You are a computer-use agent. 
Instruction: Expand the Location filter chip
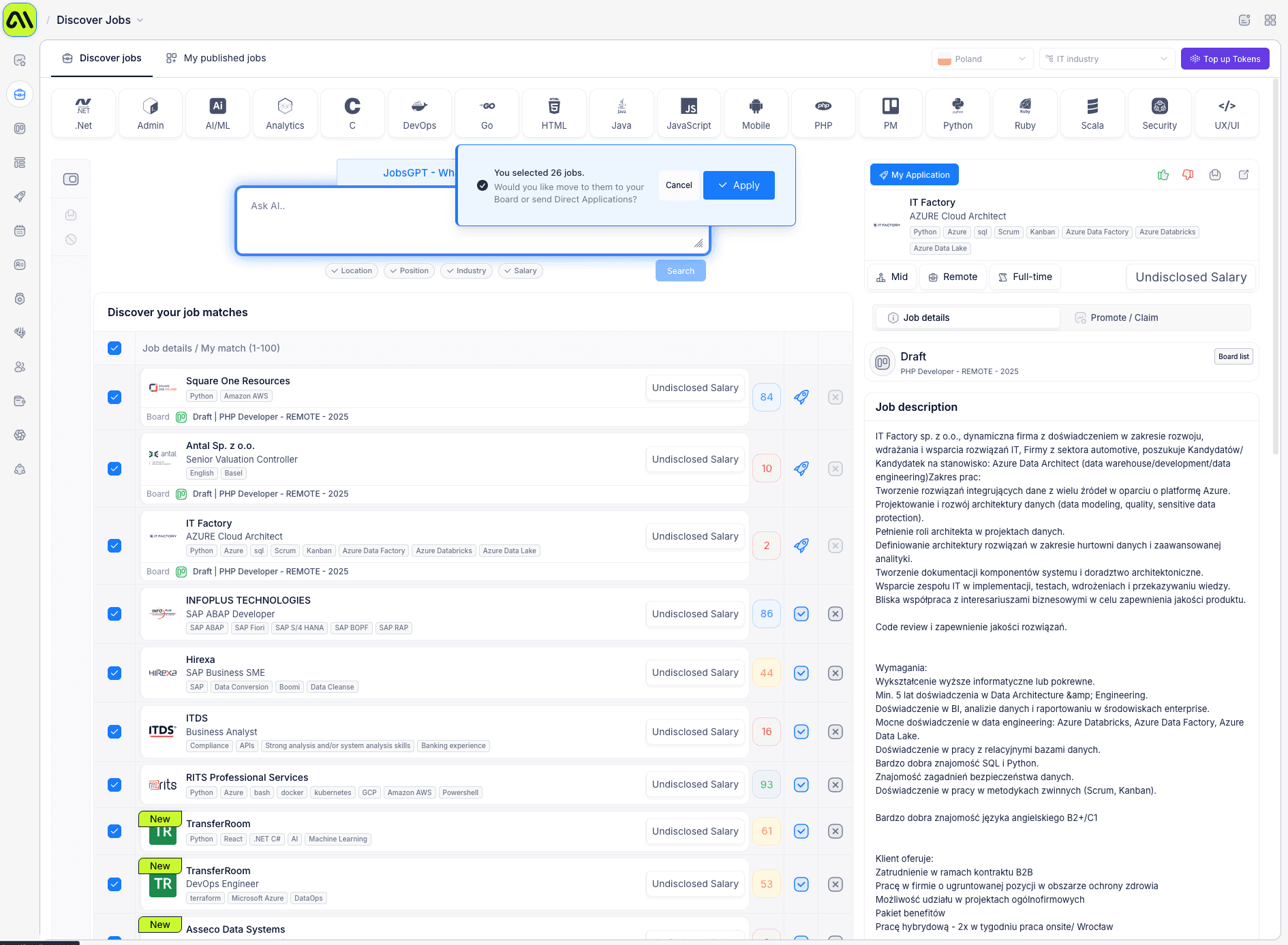352,271
